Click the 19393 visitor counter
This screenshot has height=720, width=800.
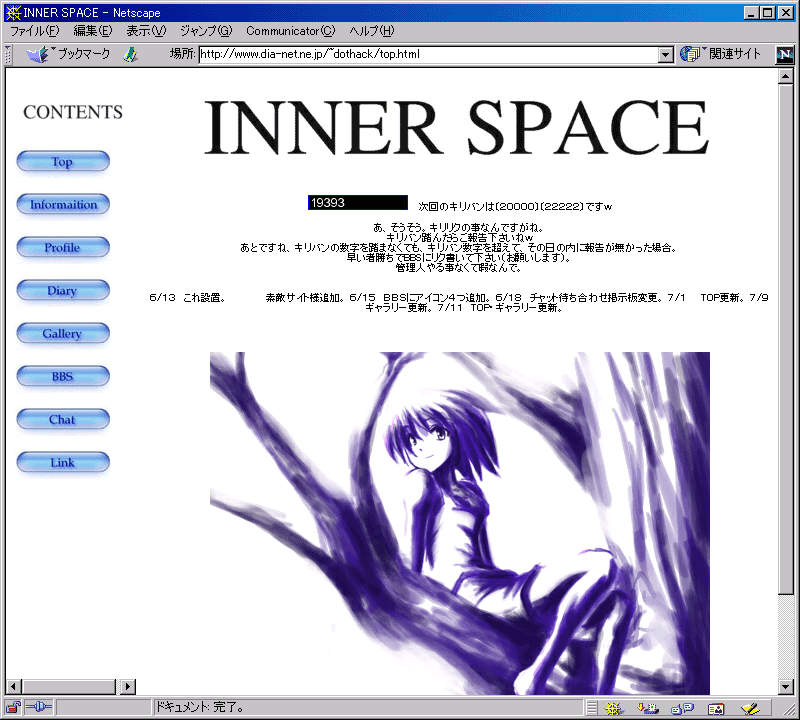coord(358,203)
